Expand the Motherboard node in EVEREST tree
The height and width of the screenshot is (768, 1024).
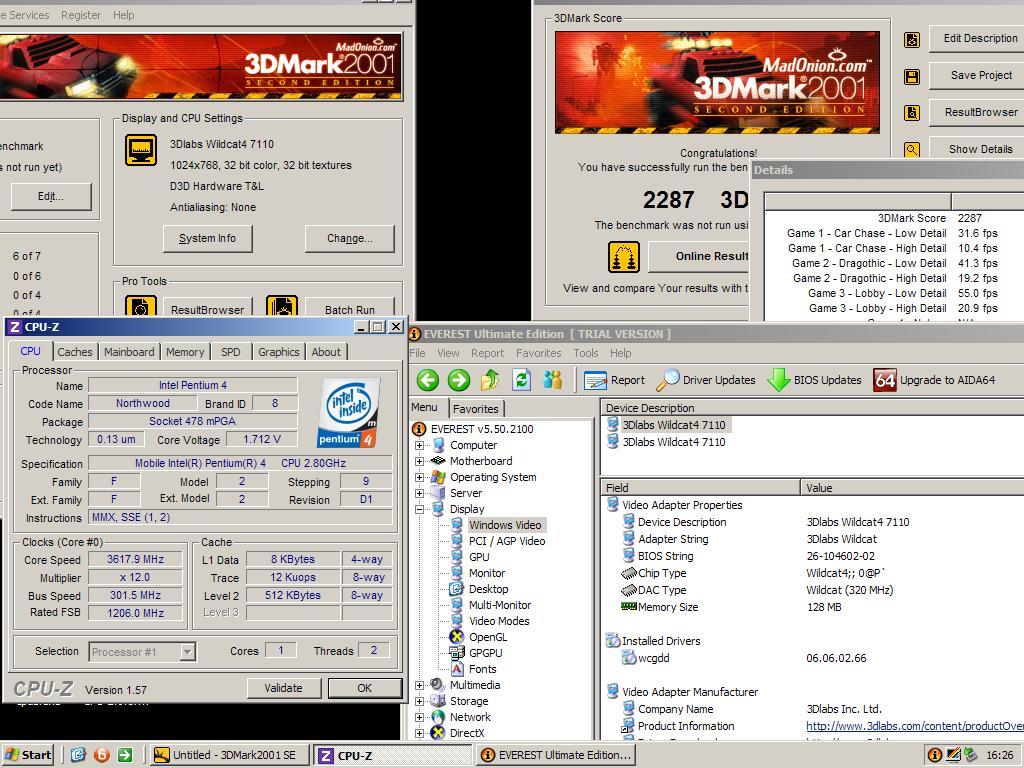[419, 461]
